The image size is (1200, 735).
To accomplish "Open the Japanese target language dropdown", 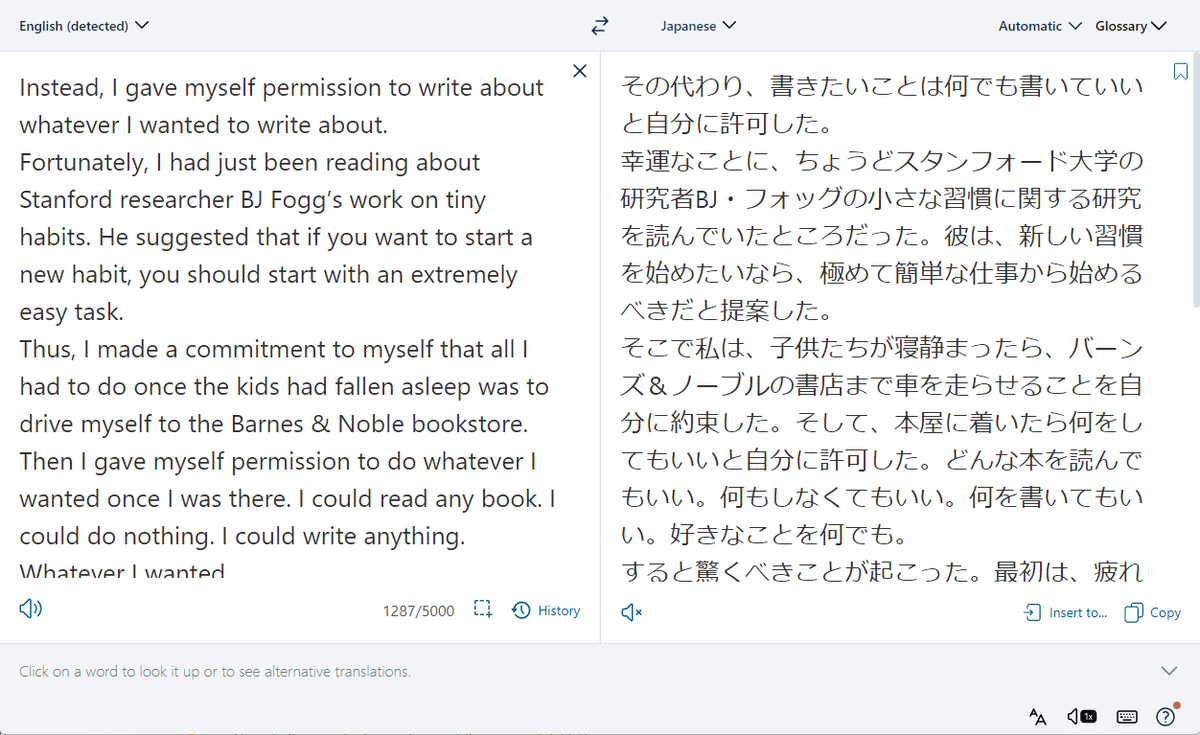I will click(698, 26).
